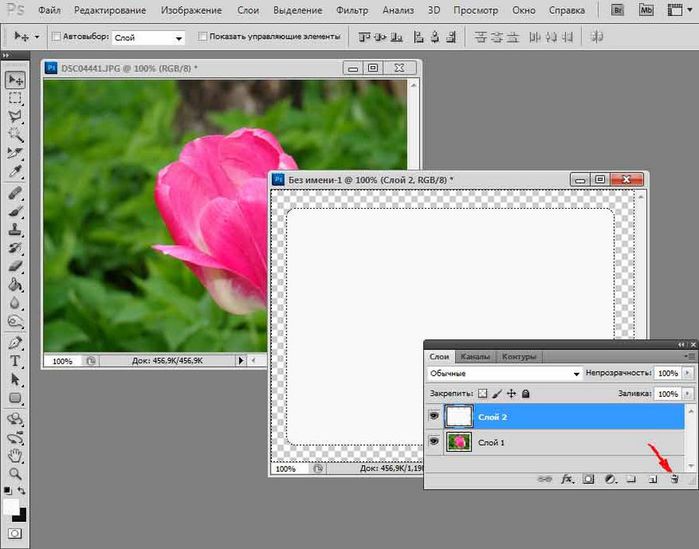Create a new layer from Layers panel

[x=652, y=480]
